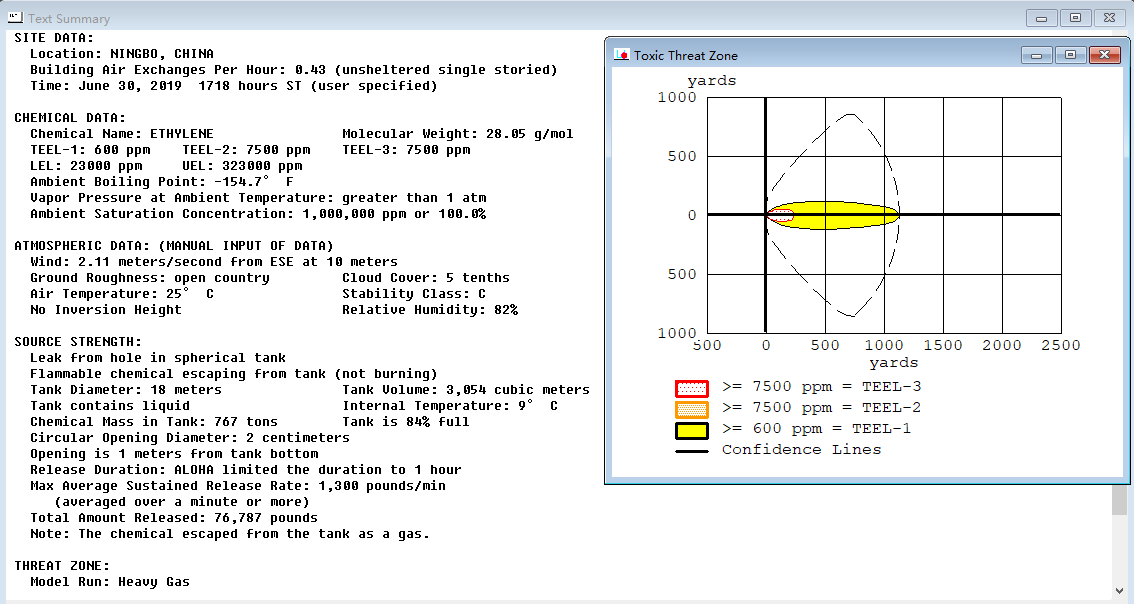Click 'Tank Diameter: 18 meters' text
1134x604 pixels.
click(x=126, y=389)
